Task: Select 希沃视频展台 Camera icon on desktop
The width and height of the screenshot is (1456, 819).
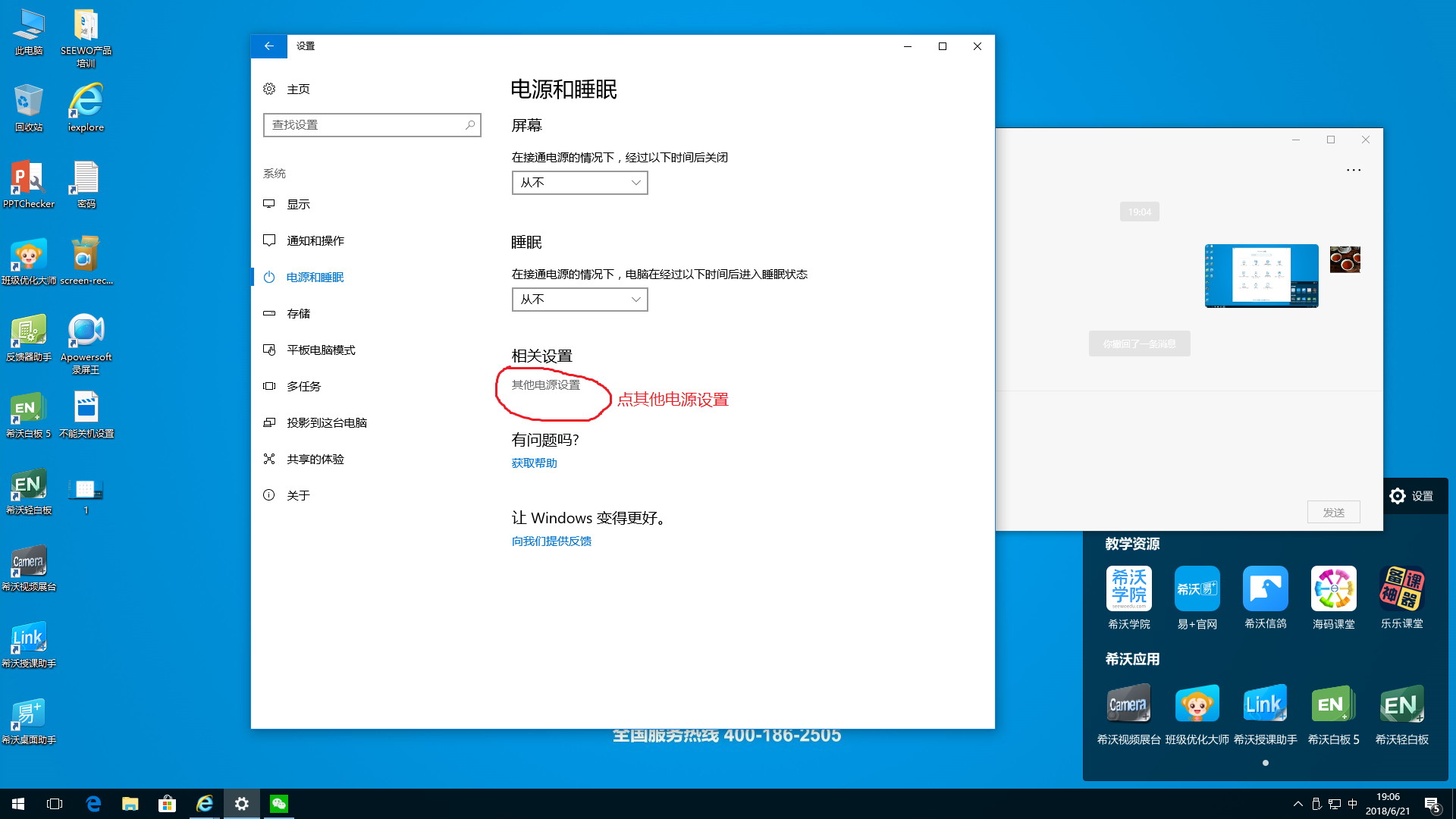Action: pos(29,567)
